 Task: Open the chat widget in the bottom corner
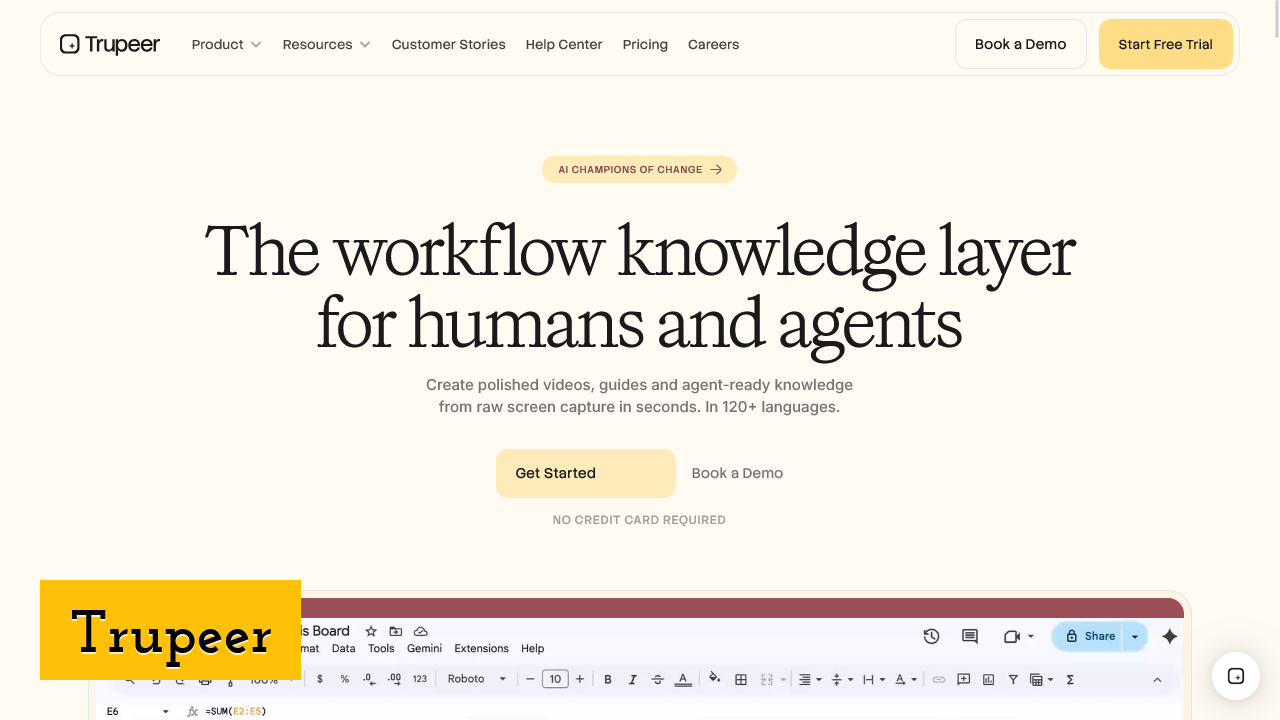1236,676
